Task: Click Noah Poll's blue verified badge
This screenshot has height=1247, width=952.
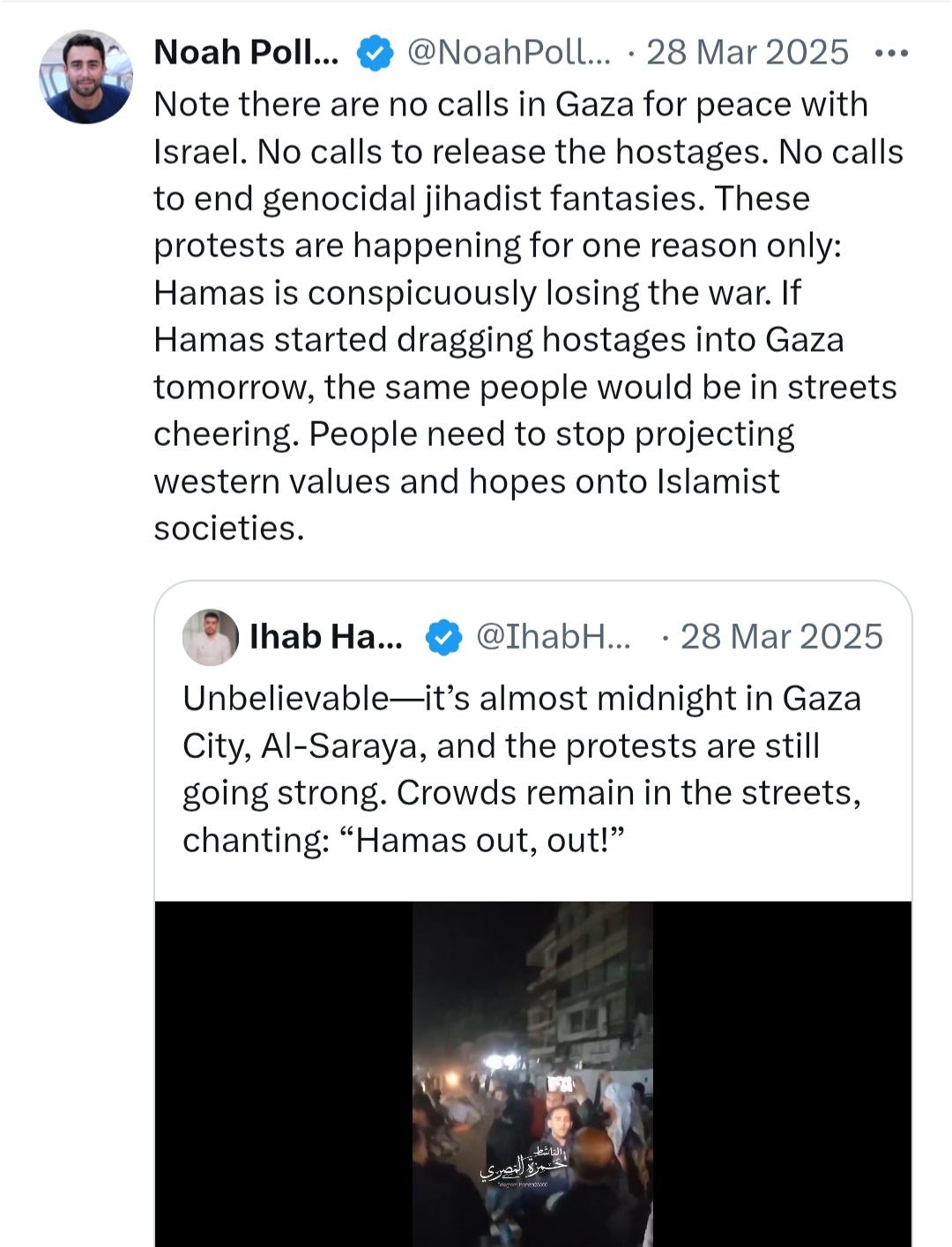Action: click(375, 53)
